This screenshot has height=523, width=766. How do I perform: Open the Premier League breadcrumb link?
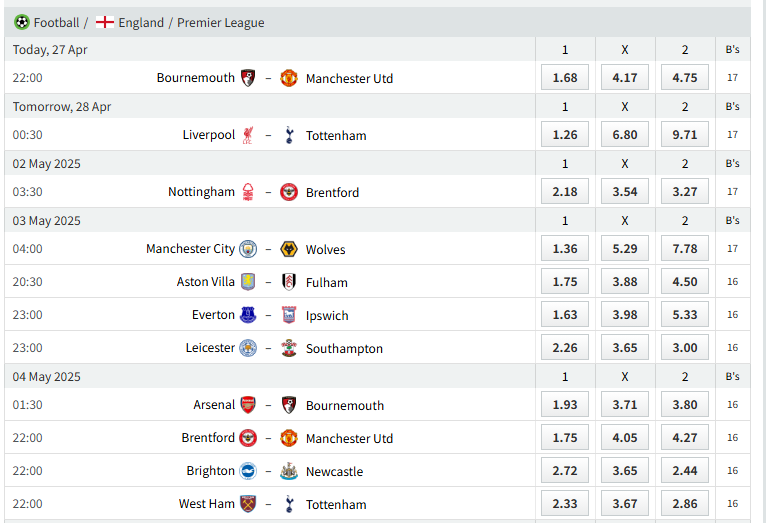[x=221, y=22]
